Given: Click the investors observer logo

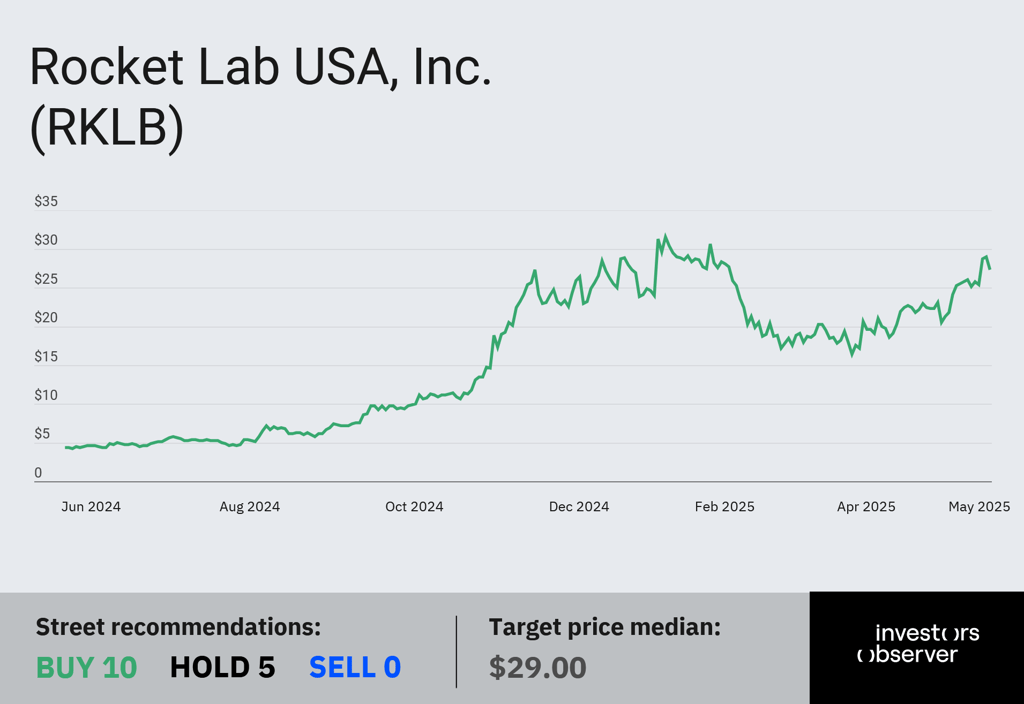Looking at the screenshot, I should point(918,643).
